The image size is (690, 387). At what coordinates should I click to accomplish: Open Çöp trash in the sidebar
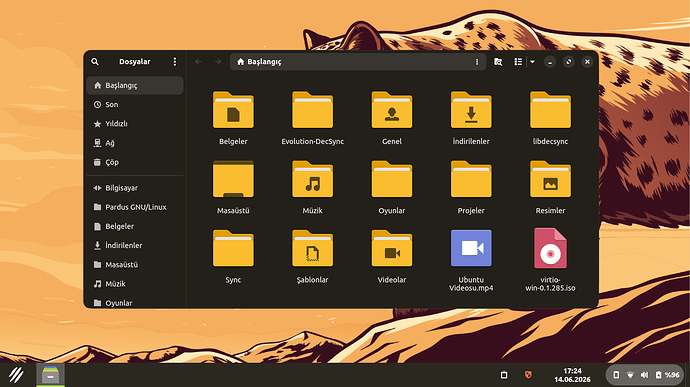135,162
